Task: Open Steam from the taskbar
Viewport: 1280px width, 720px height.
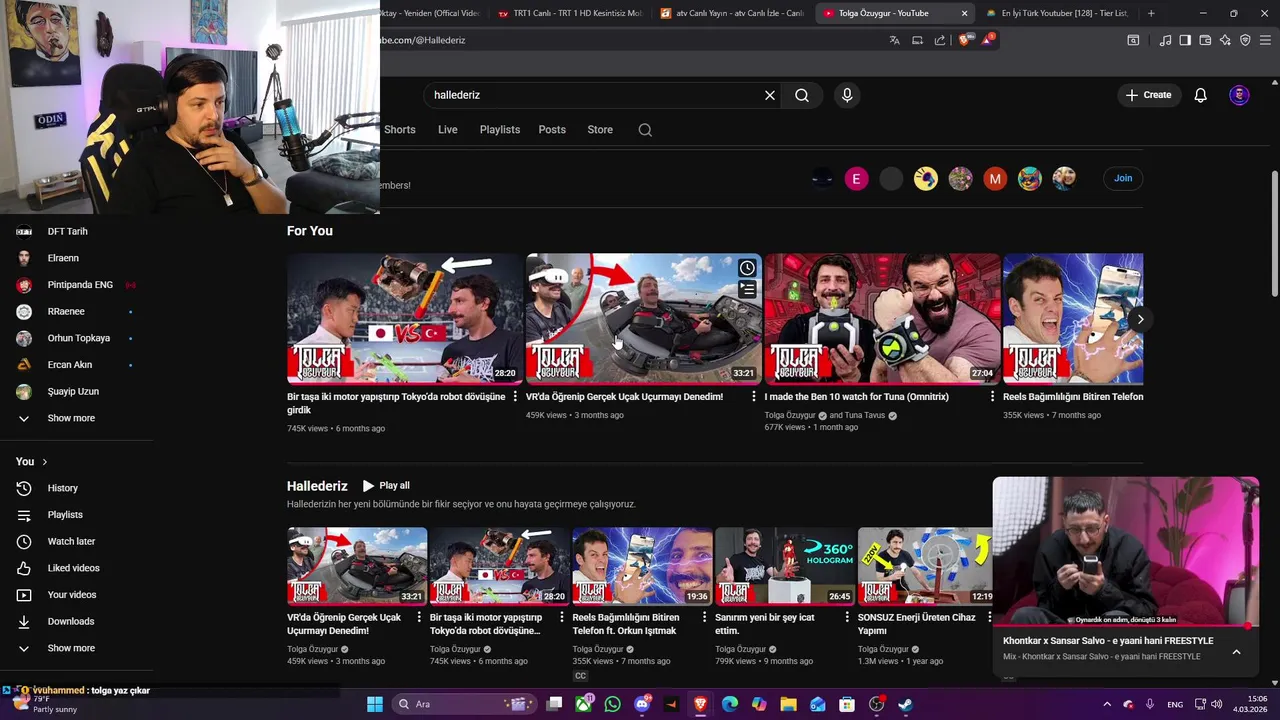Action: pyautogui.click(x=905, y=704)
